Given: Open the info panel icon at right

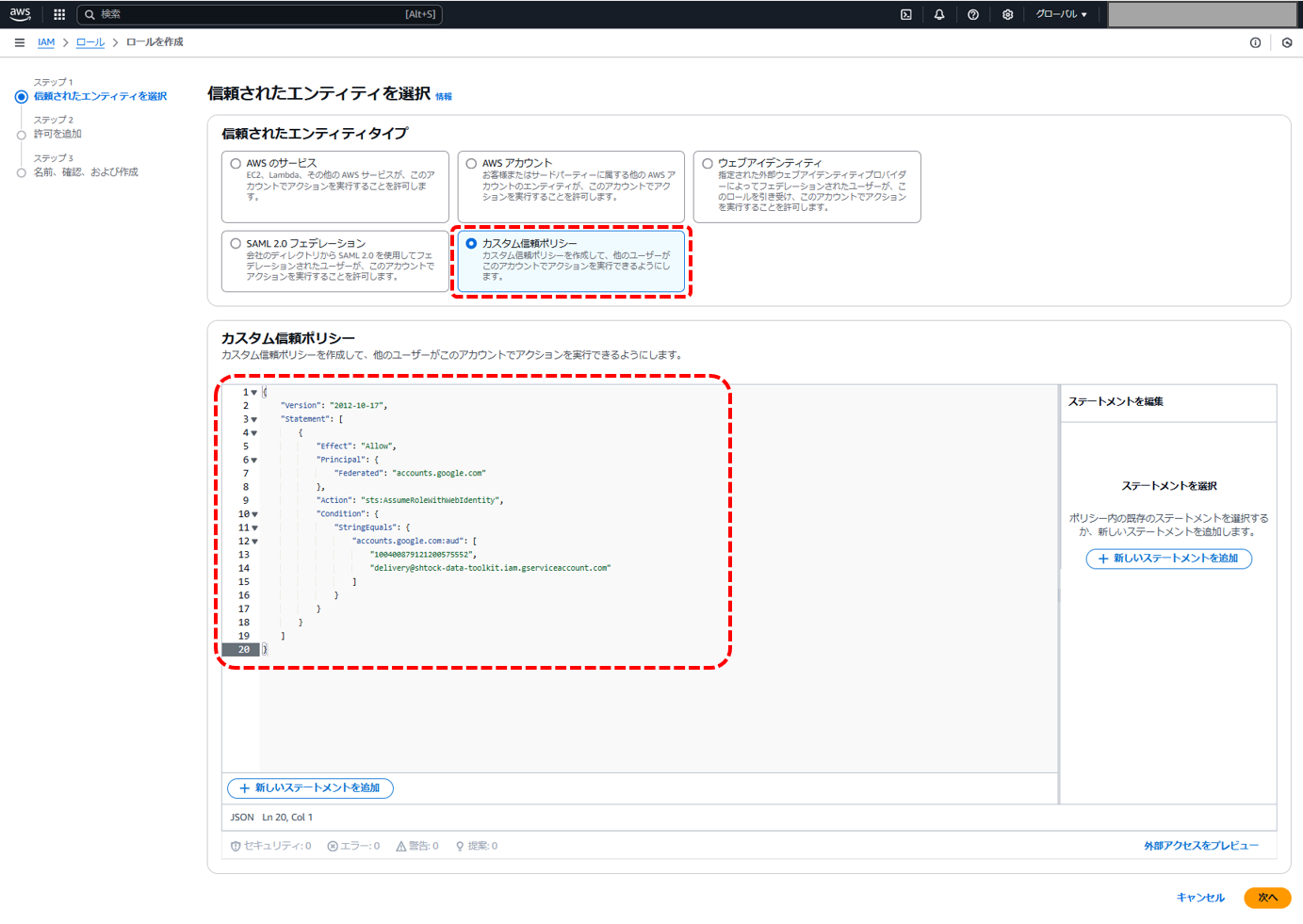Looking at the screenshot, I should [x=1255, y=42].
